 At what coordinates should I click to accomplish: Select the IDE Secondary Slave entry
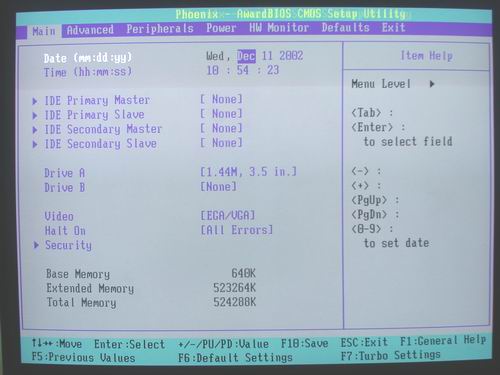point(100,144)
